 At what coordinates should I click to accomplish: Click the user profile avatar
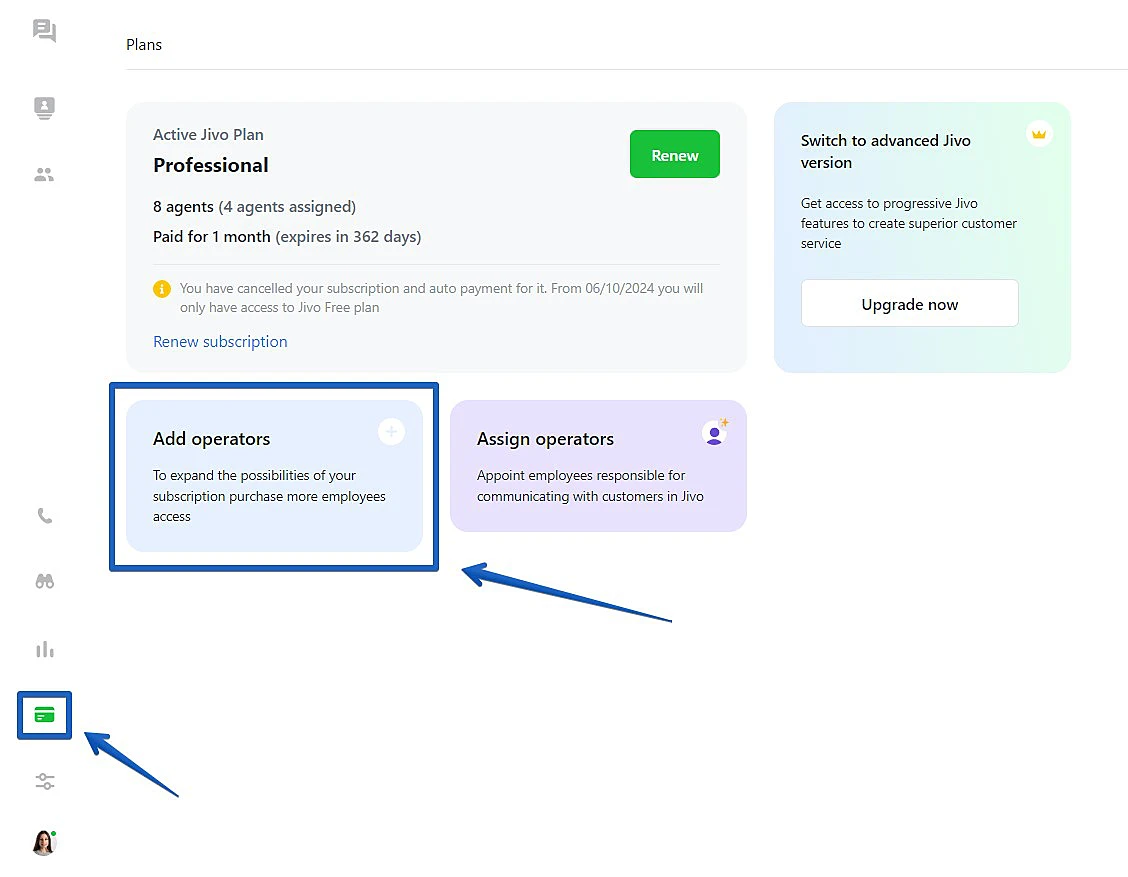44,842
